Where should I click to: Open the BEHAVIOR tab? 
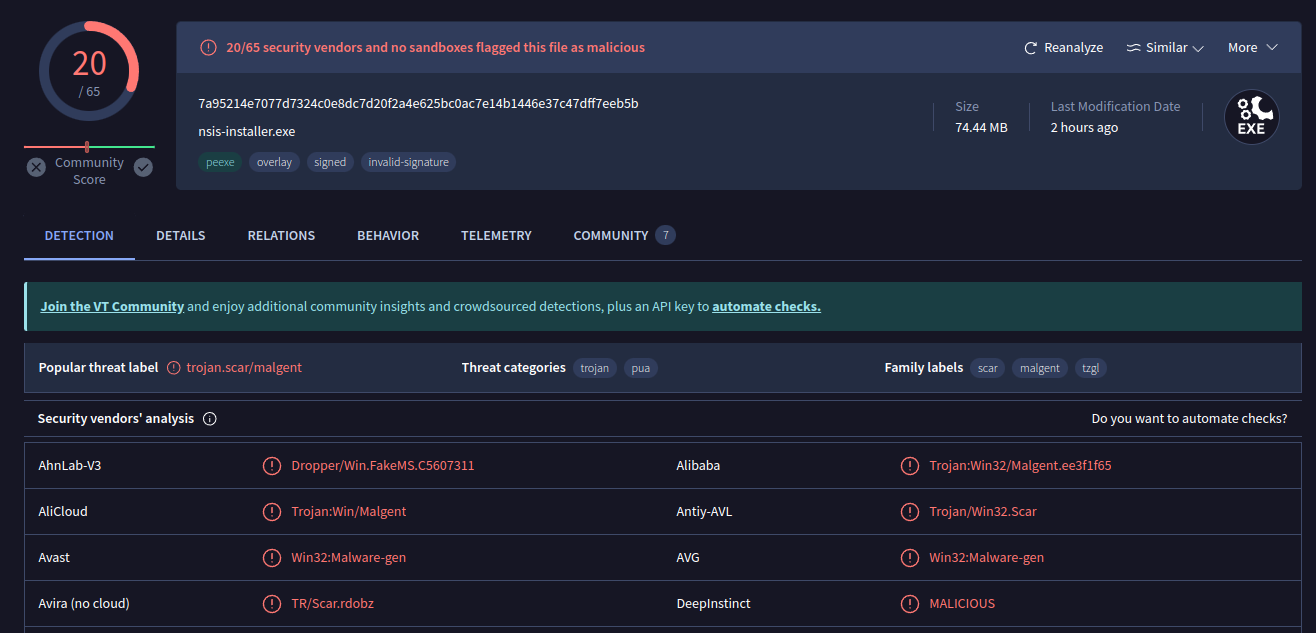(x=388, y=236)
